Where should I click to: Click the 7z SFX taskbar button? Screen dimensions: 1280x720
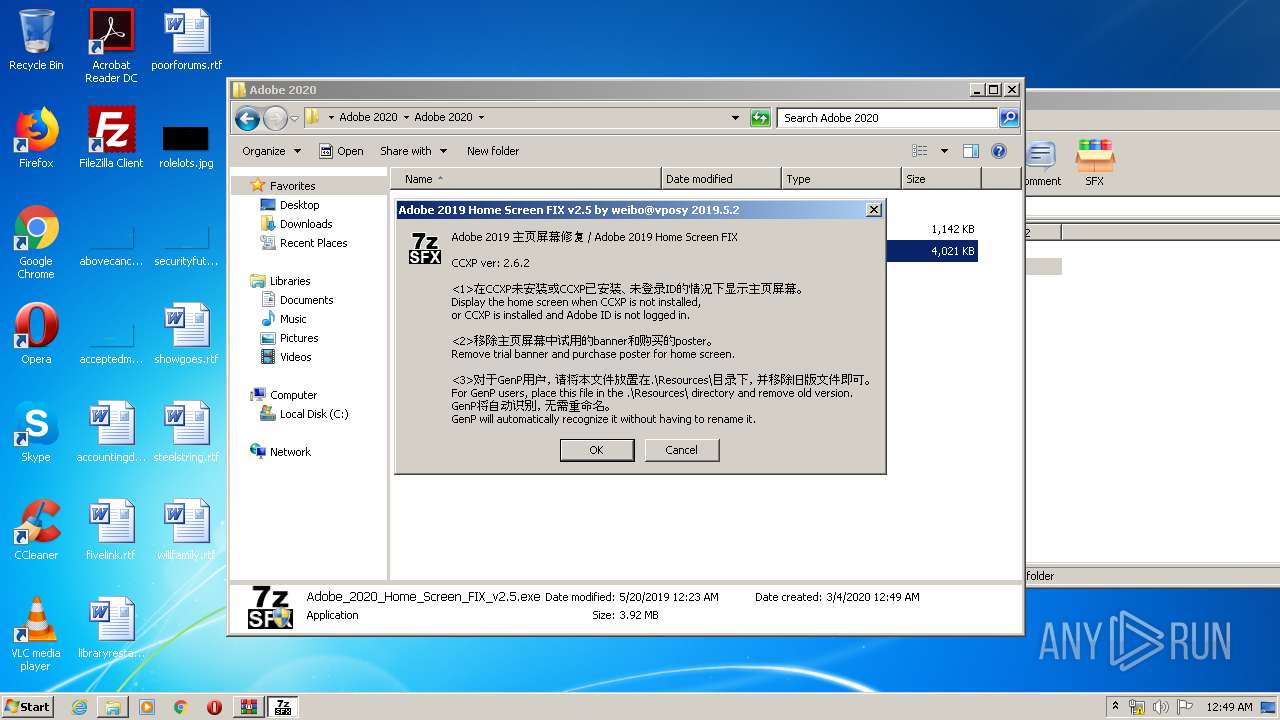click(283, 707)
